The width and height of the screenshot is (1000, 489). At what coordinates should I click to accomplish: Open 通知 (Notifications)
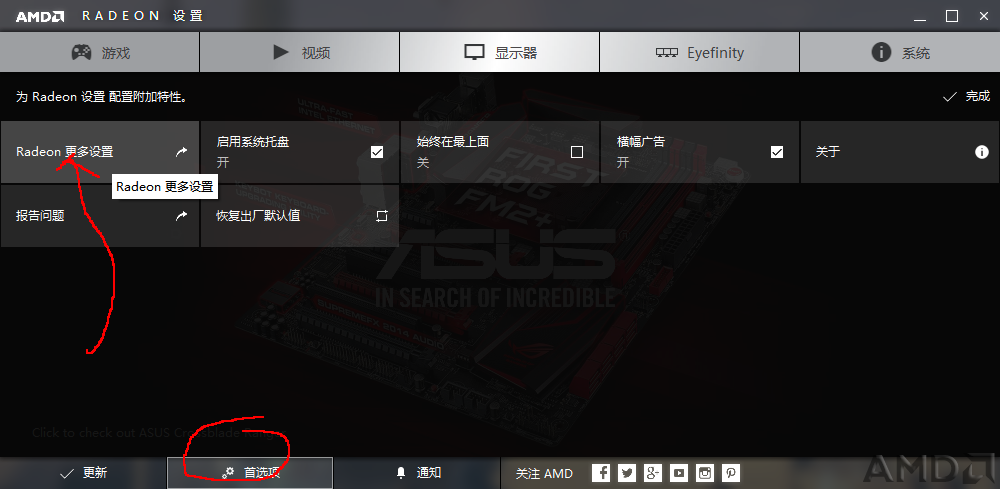(417, 473)
